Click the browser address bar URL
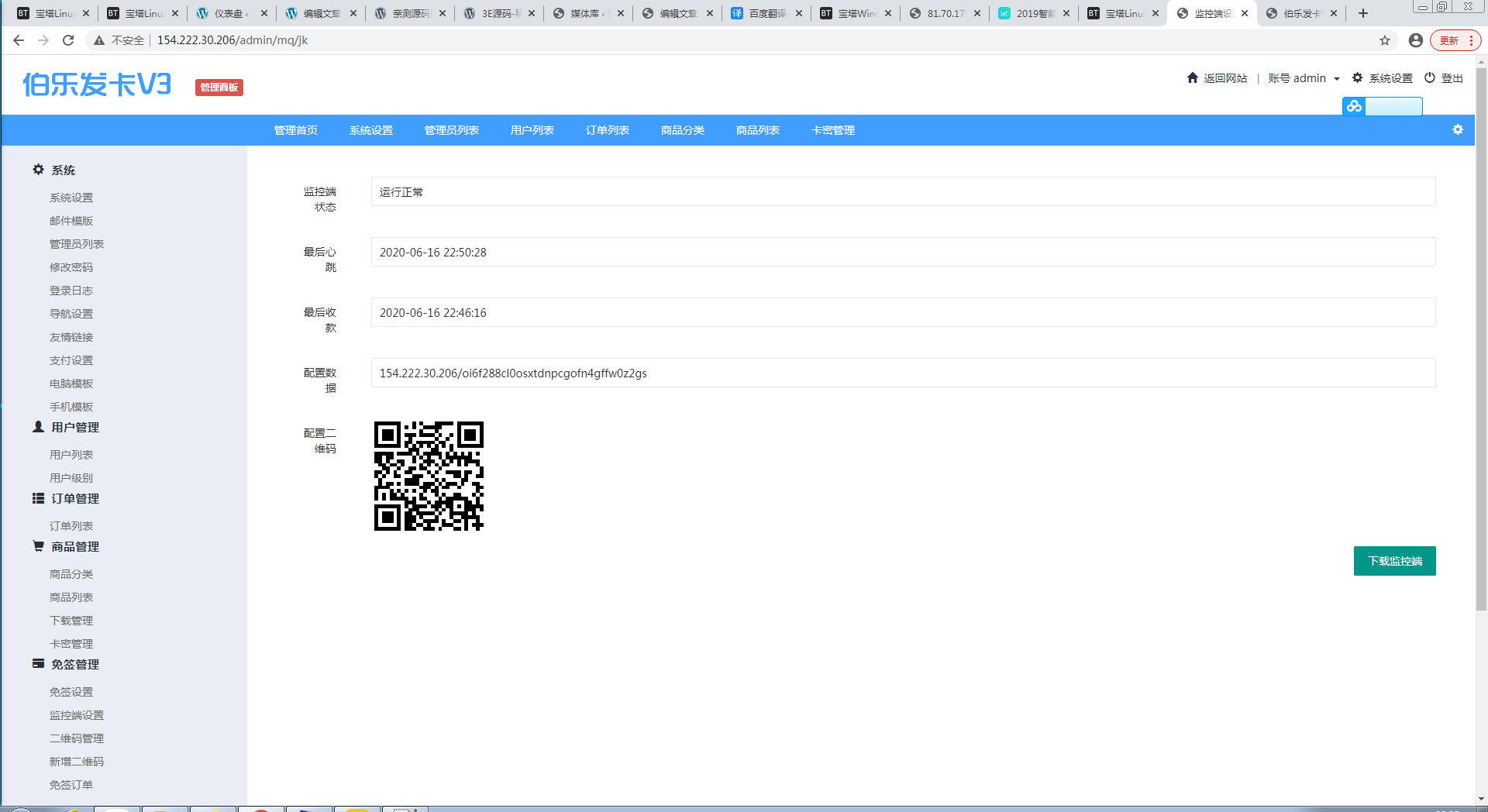1488x812 pixels. point(232,40)
